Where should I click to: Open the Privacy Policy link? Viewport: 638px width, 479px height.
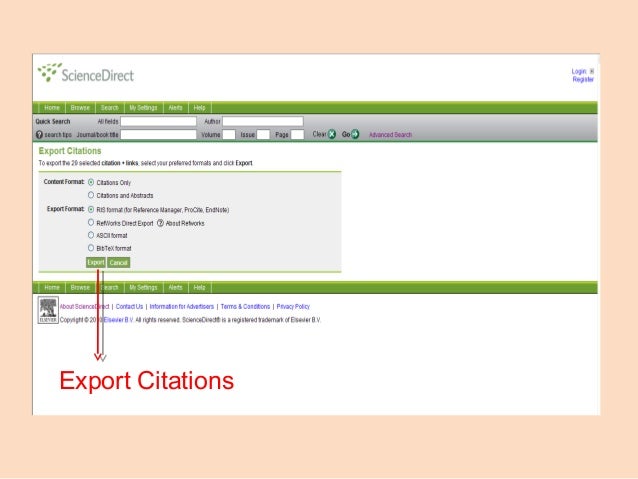point(293,306)
